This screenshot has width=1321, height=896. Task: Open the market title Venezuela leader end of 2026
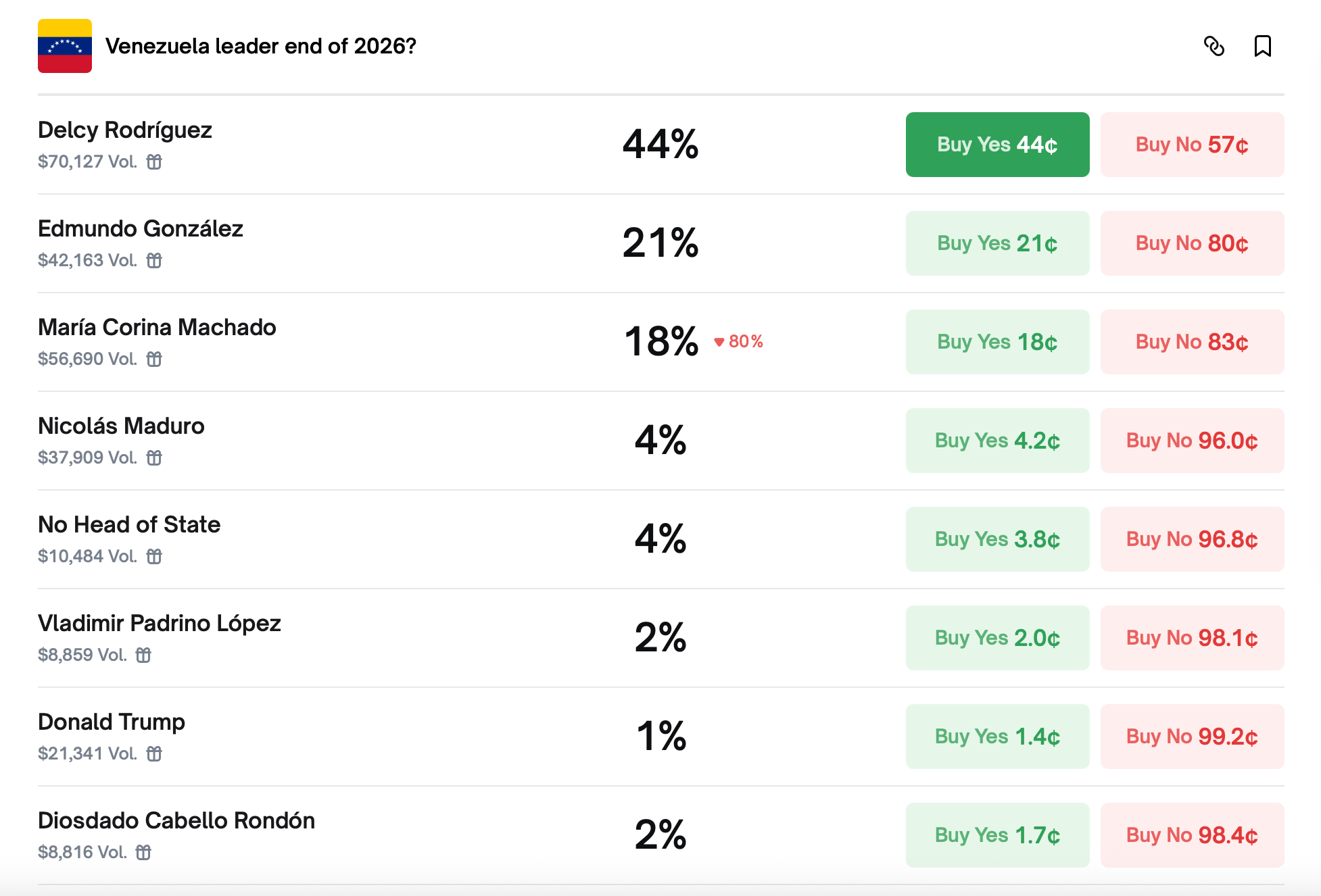(261, 47)
